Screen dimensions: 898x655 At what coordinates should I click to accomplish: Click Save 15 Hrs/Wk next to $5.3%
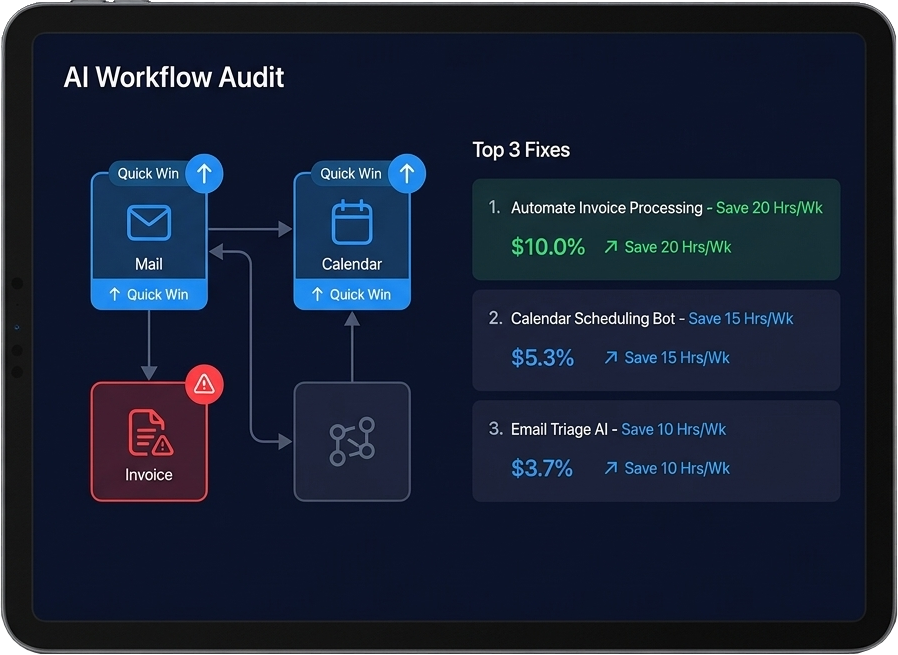pyautogui.click(x=677, y=358)
